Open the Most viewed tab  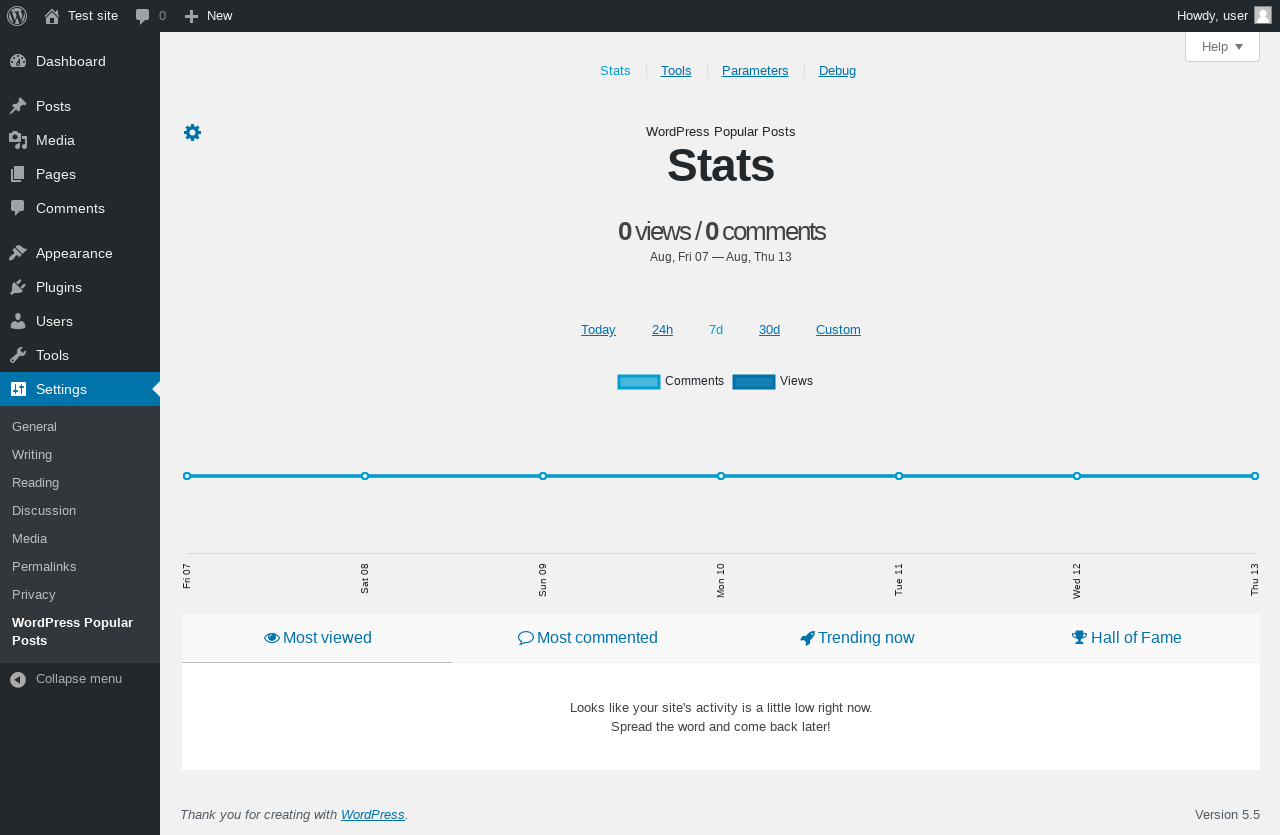click(x=317, y=638)
